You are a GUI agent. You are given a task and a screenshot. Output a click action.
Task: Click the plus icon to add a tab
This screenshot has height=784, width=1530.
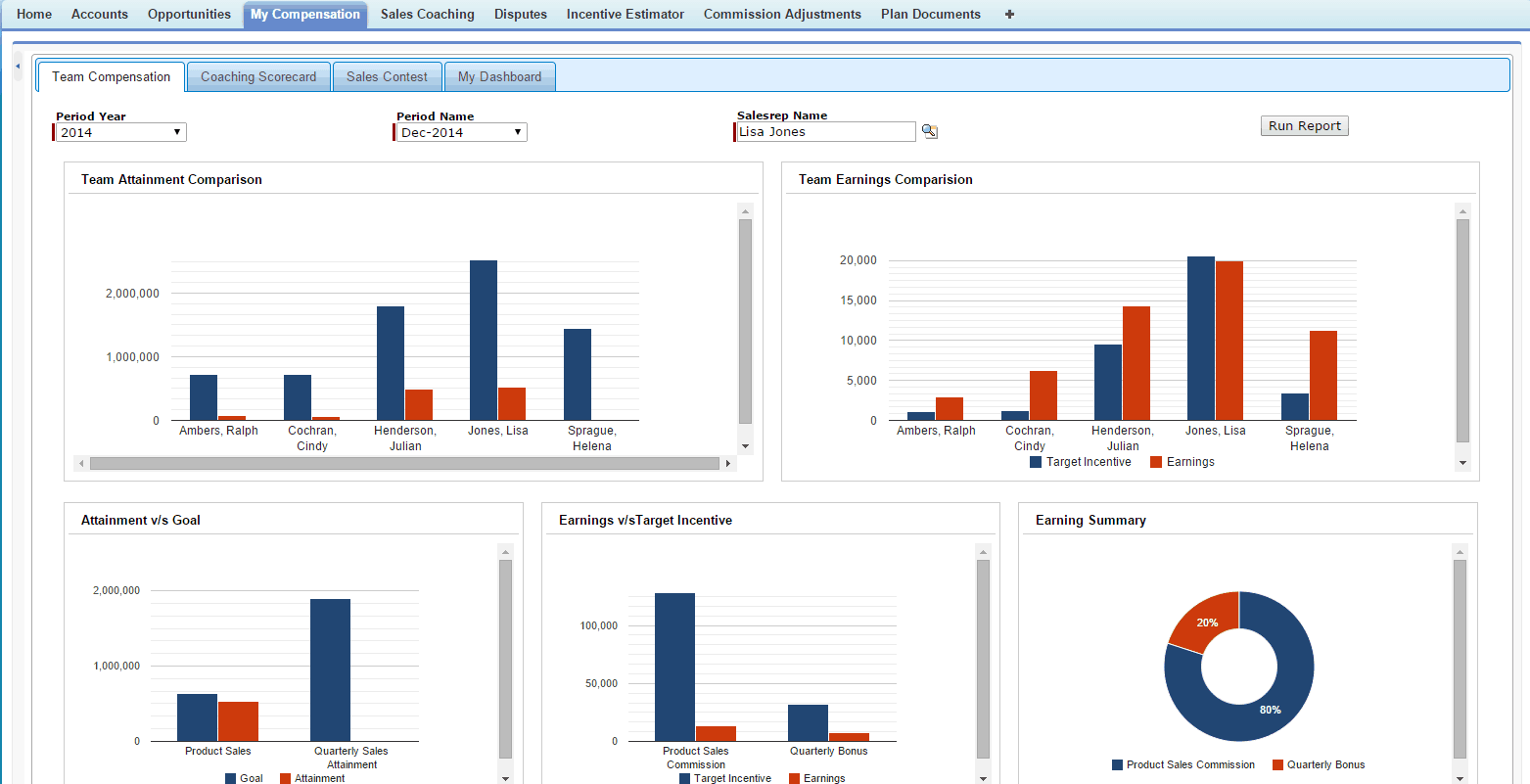point(1009,15)
